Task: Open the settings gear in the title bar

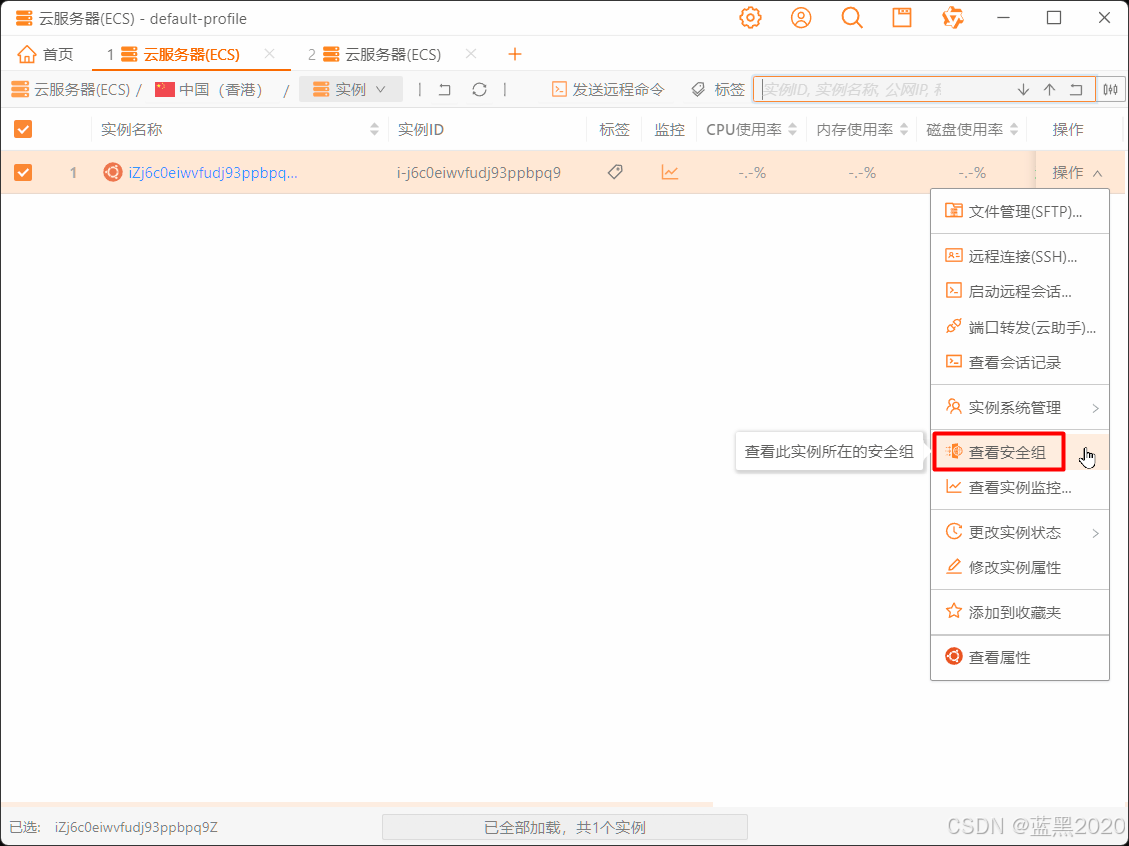Action: 750,18
